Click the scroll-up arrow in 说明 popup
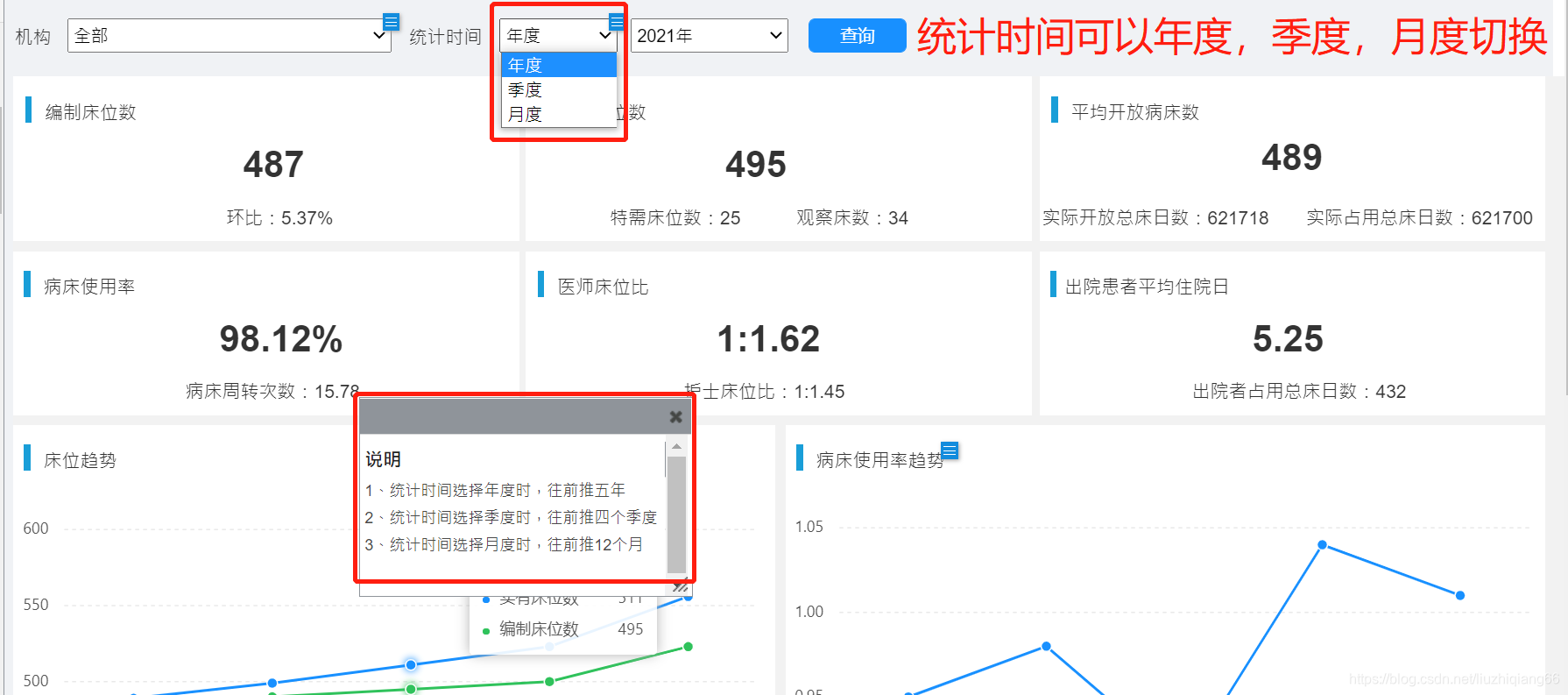The height and width of the screenshot is (695, 1568). (676, 446)
